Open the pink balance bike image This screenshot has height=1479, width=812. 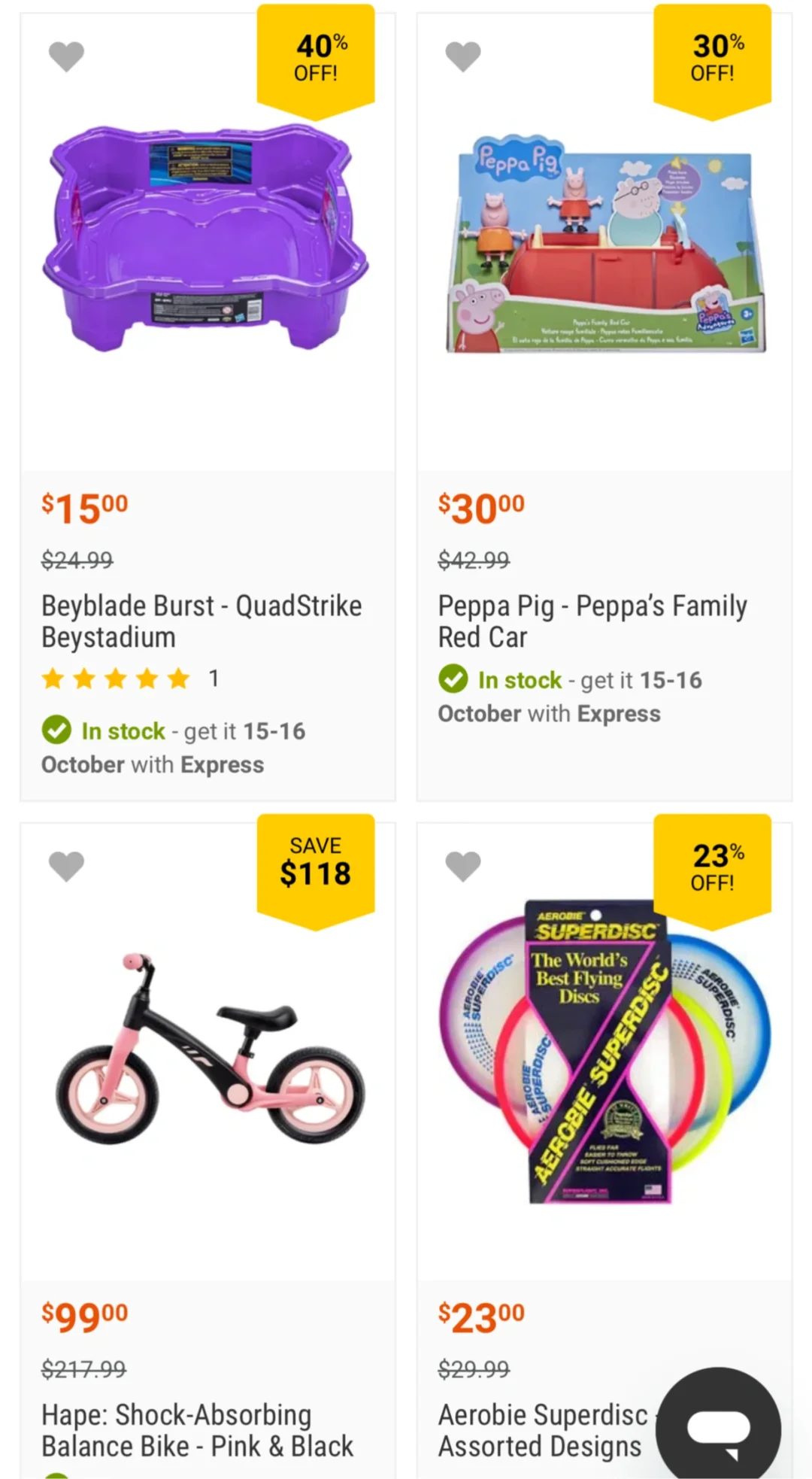click(209, 1048)
